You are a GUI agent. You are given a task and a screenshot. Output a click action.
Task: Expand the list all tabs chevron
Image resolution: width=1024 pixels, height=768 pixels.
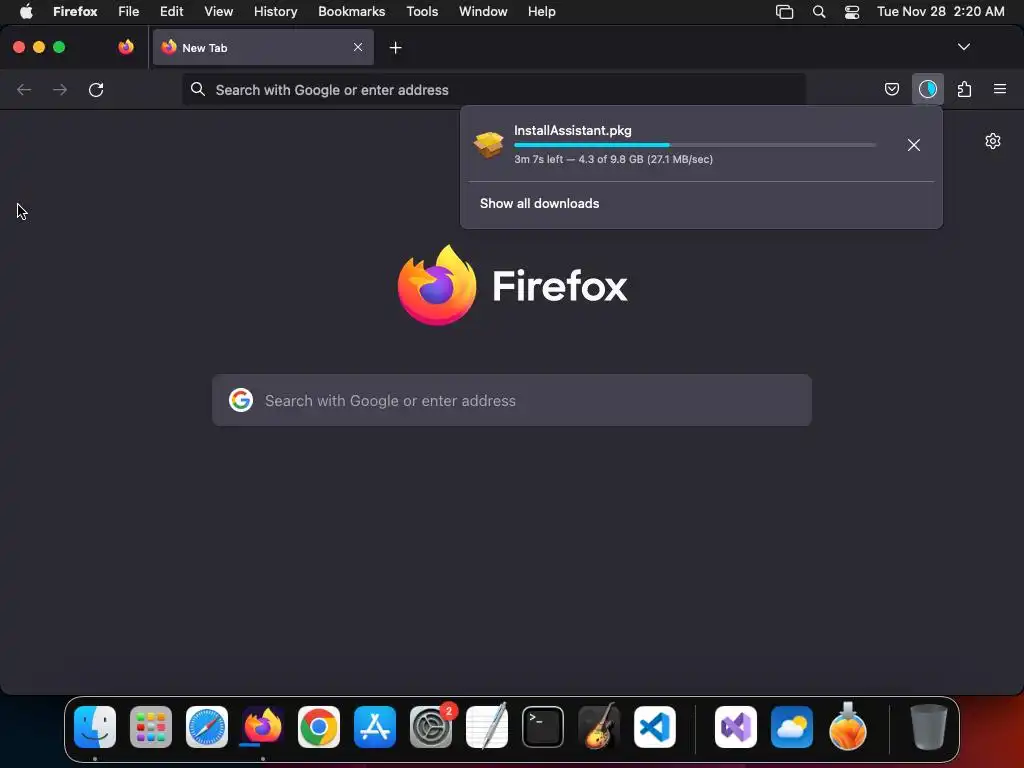[x=963, y=47]
